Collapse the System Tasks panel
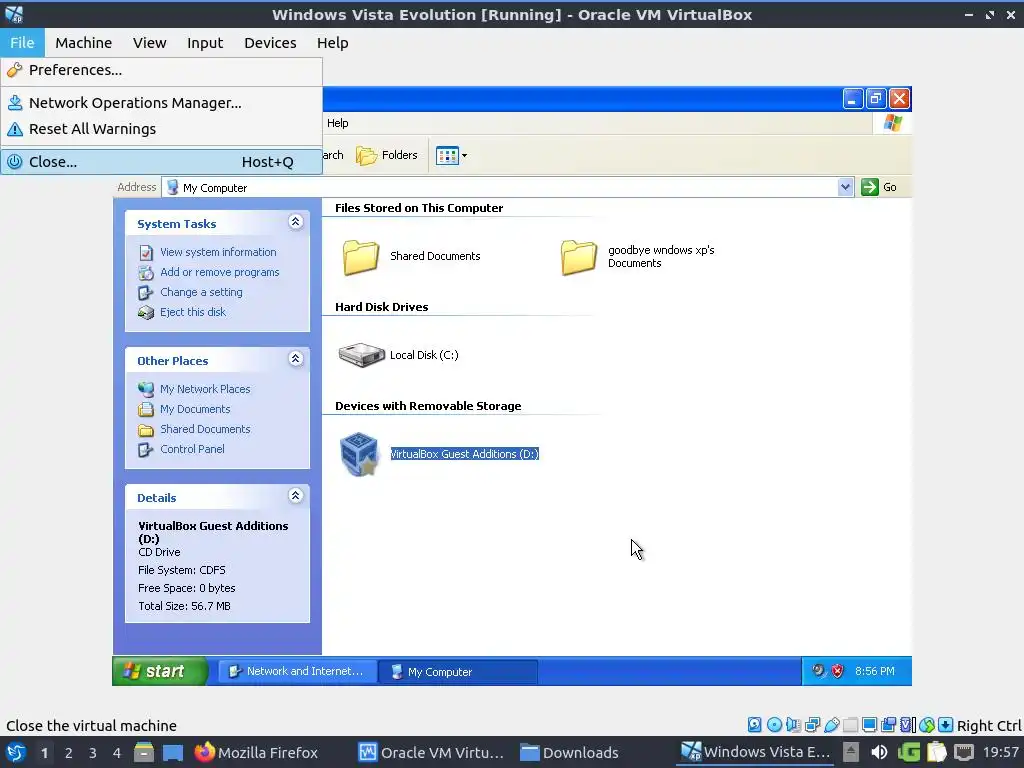Viewport: 1024px width, 768px height. pos(295,222)
